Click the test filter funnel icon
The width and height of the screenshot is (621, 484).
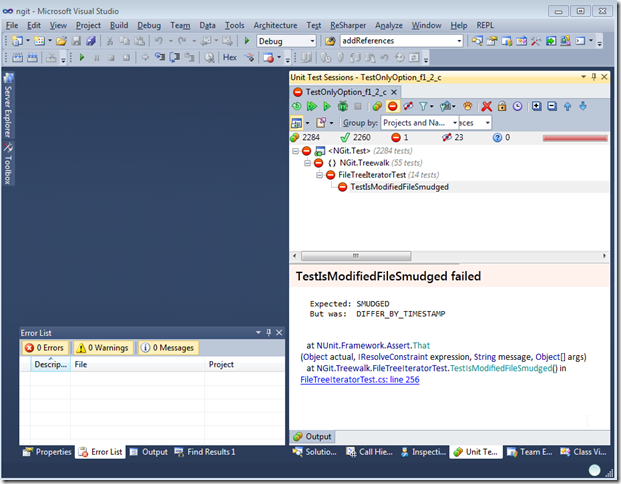click(424, 106)
